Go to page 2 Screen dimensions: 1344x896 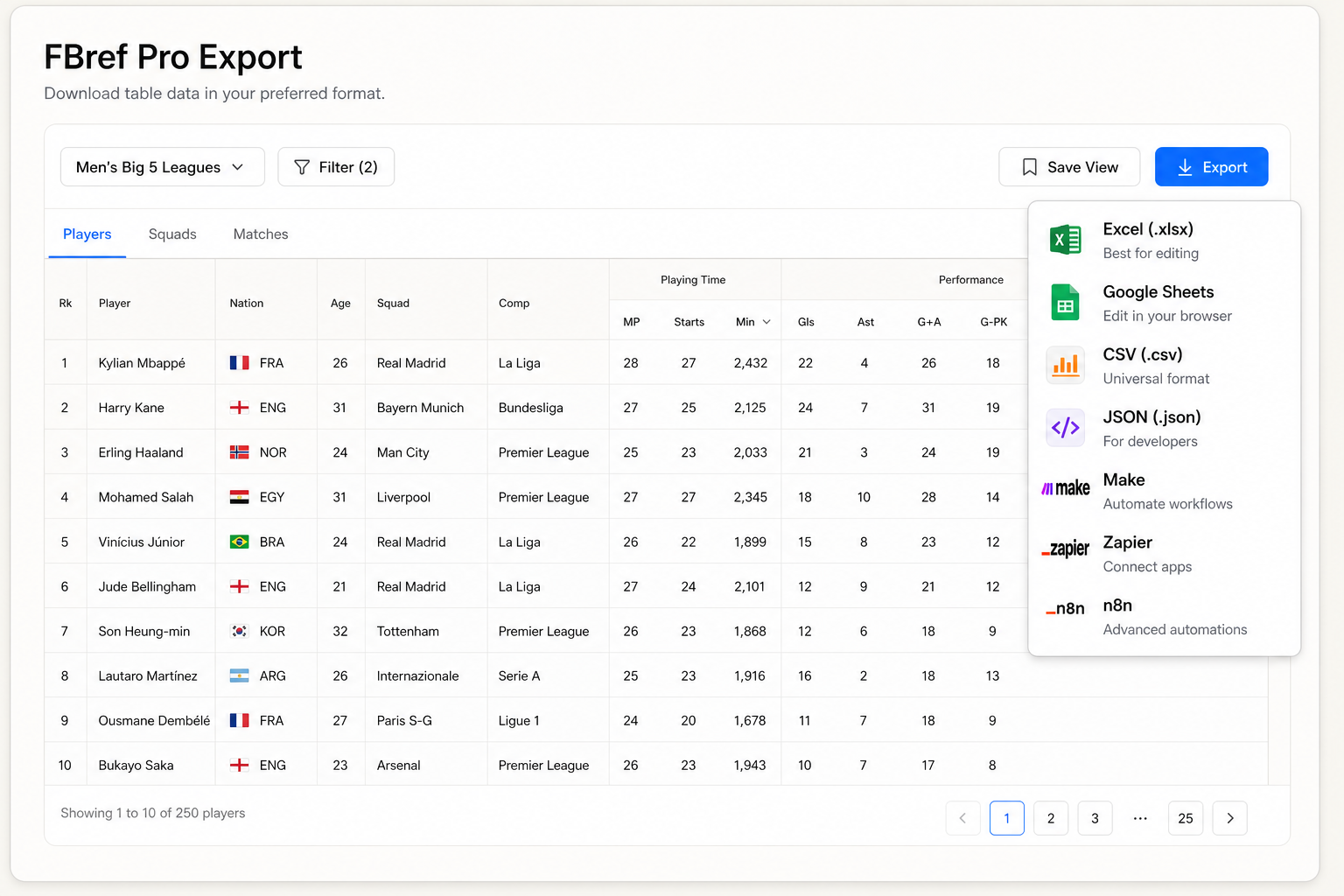1051,818
